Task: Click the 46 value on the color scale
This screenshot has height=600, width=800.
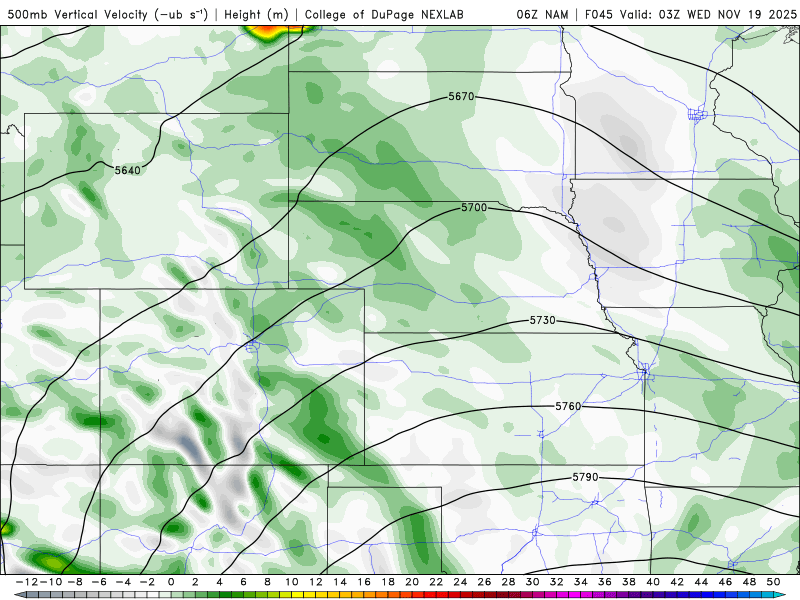Action: point(726,582)
